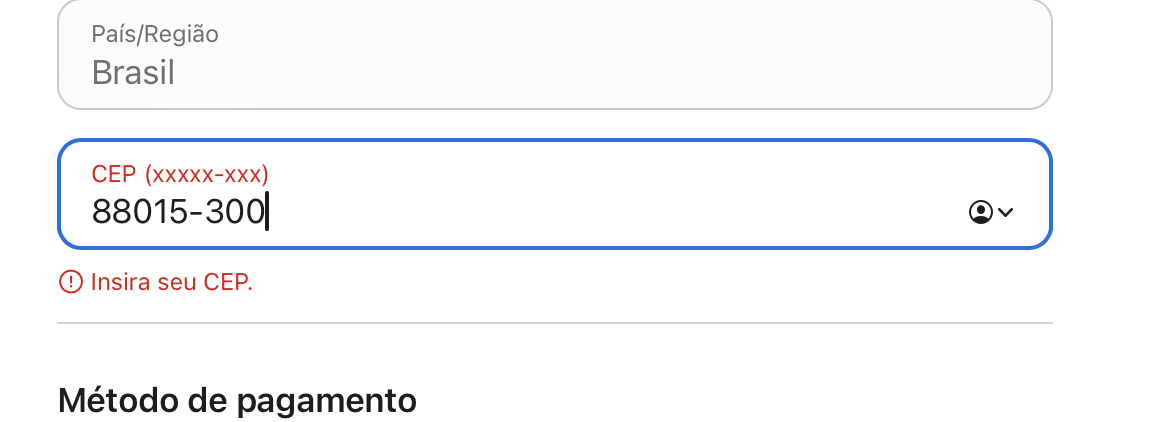Click the horizontal divider above payment section
This screenshot has height=422, width=1150.
click(555, 323)
